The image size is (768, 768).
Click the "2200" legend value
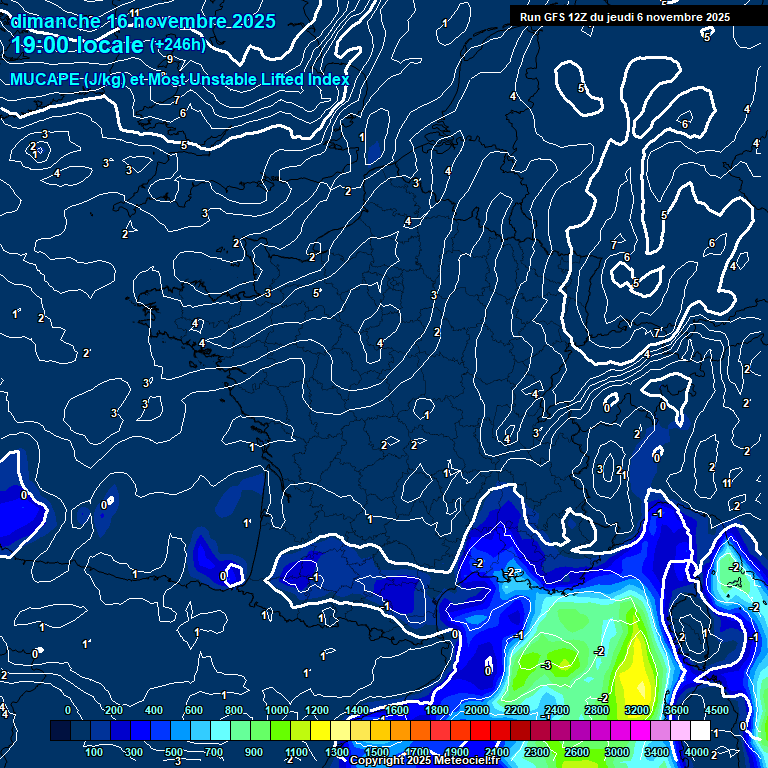pyautogui.click(x=517, y=710)
